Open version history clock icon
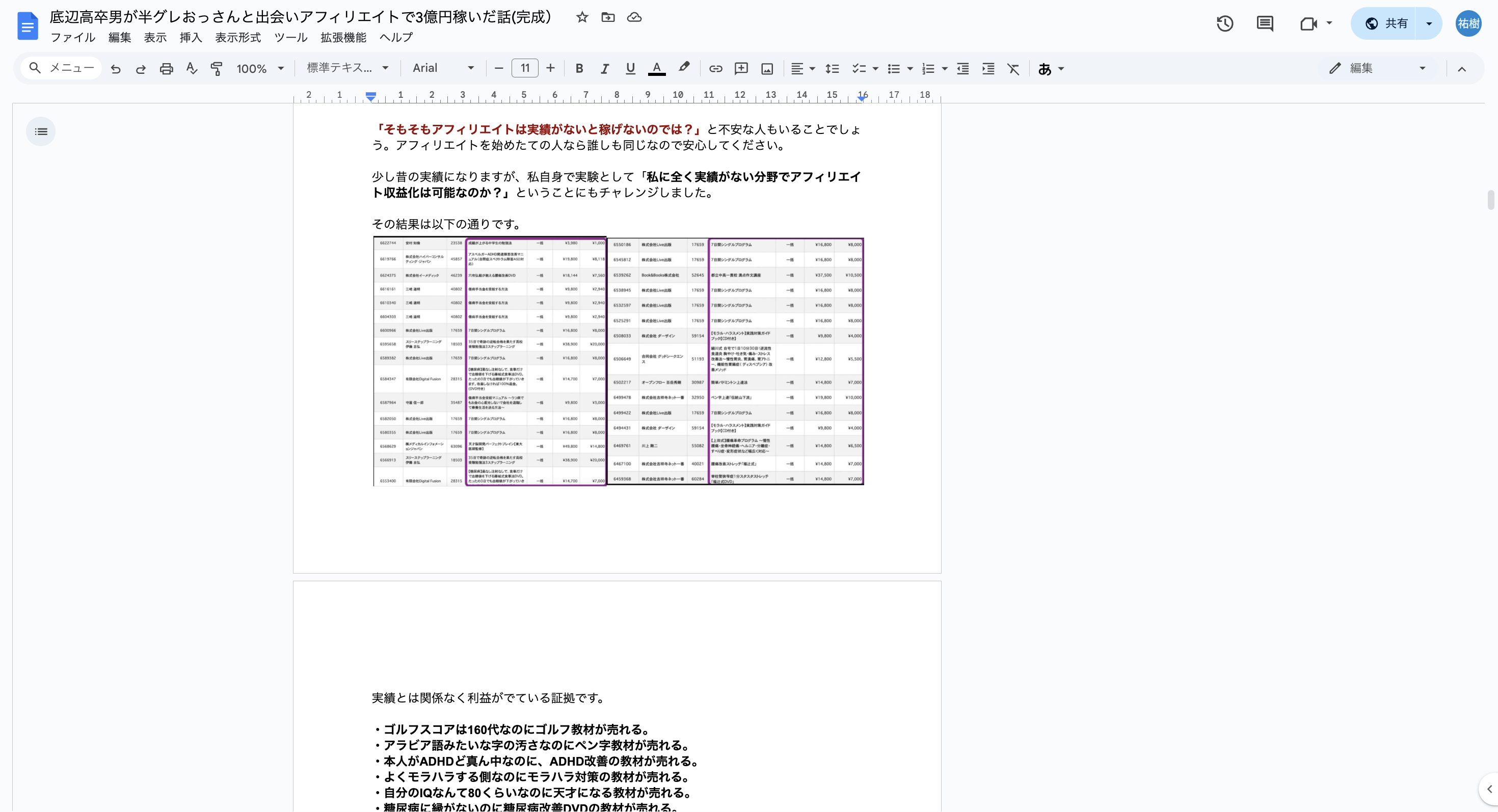The width and height of the screenshot is (1498, 812). 1225,23
